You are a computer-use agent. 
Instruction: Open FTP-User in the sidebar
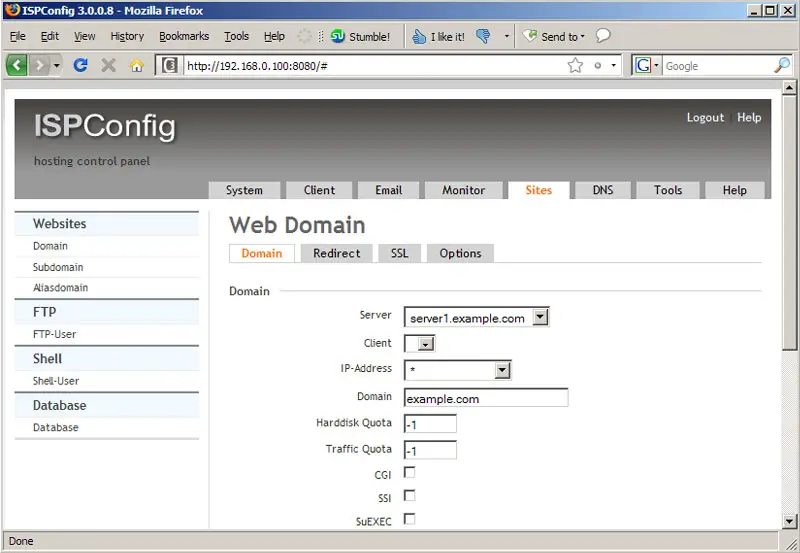click(x=54, y=334)
